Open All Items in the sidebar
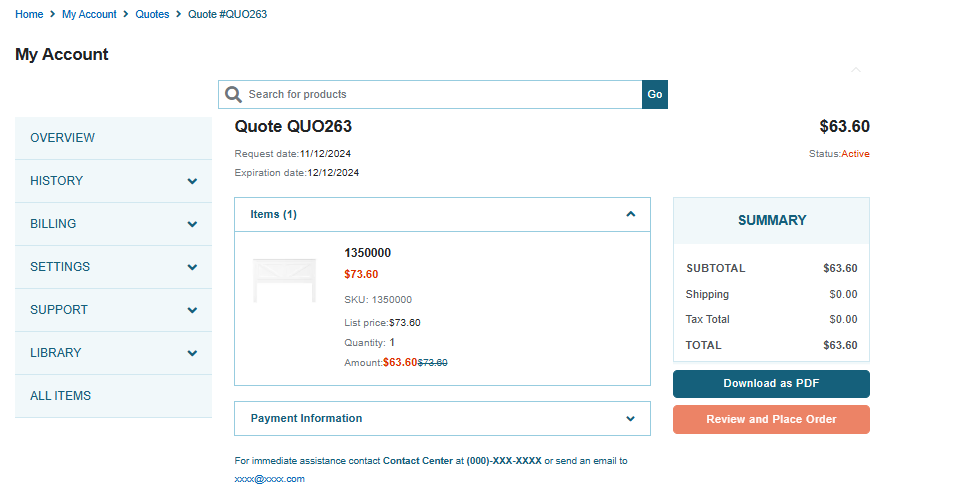The height and width of the screenshot is (493, 968). pyautogui.click(x=60, y=396)
